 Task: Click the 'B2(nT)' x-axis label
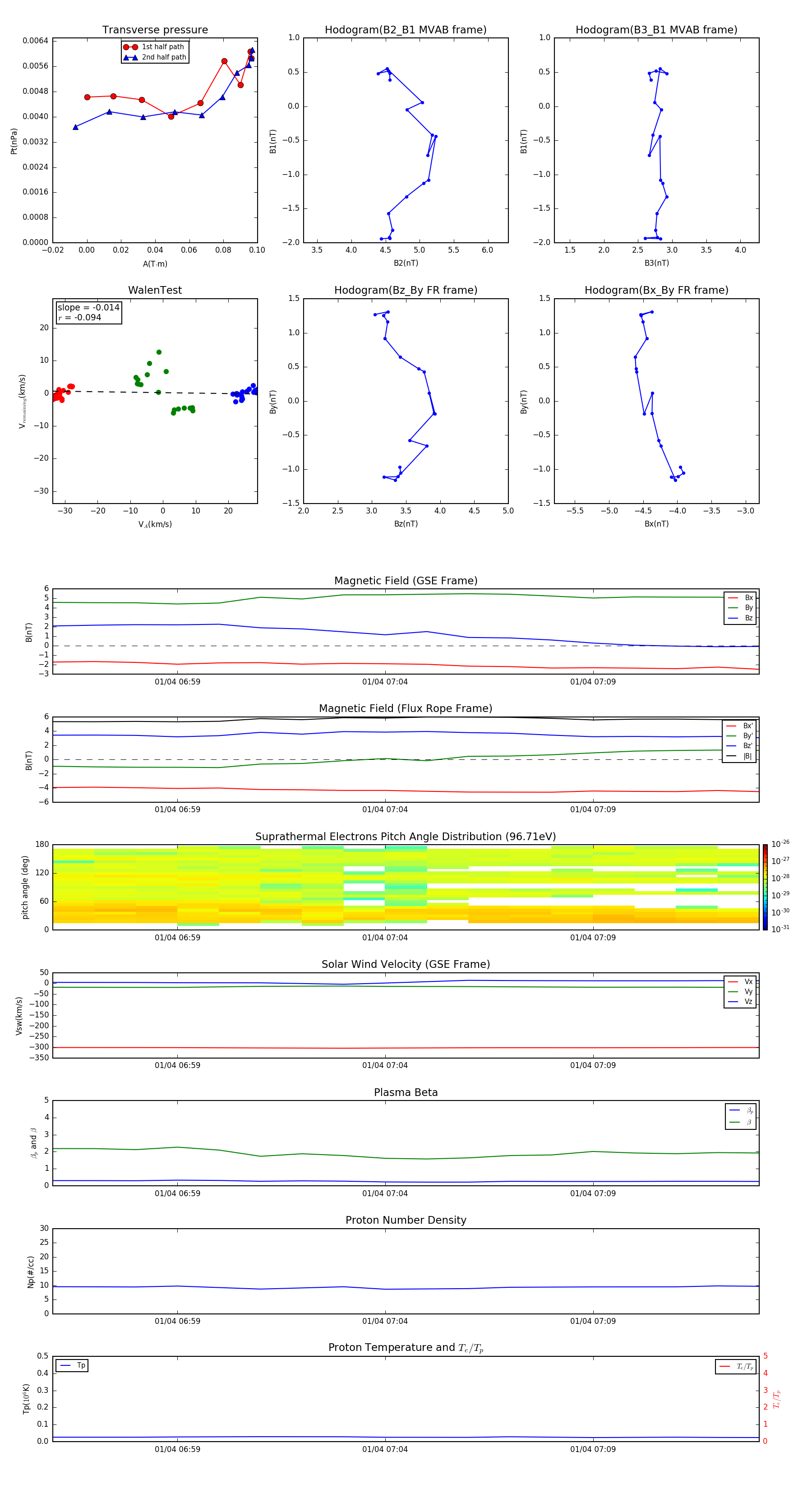406,263
